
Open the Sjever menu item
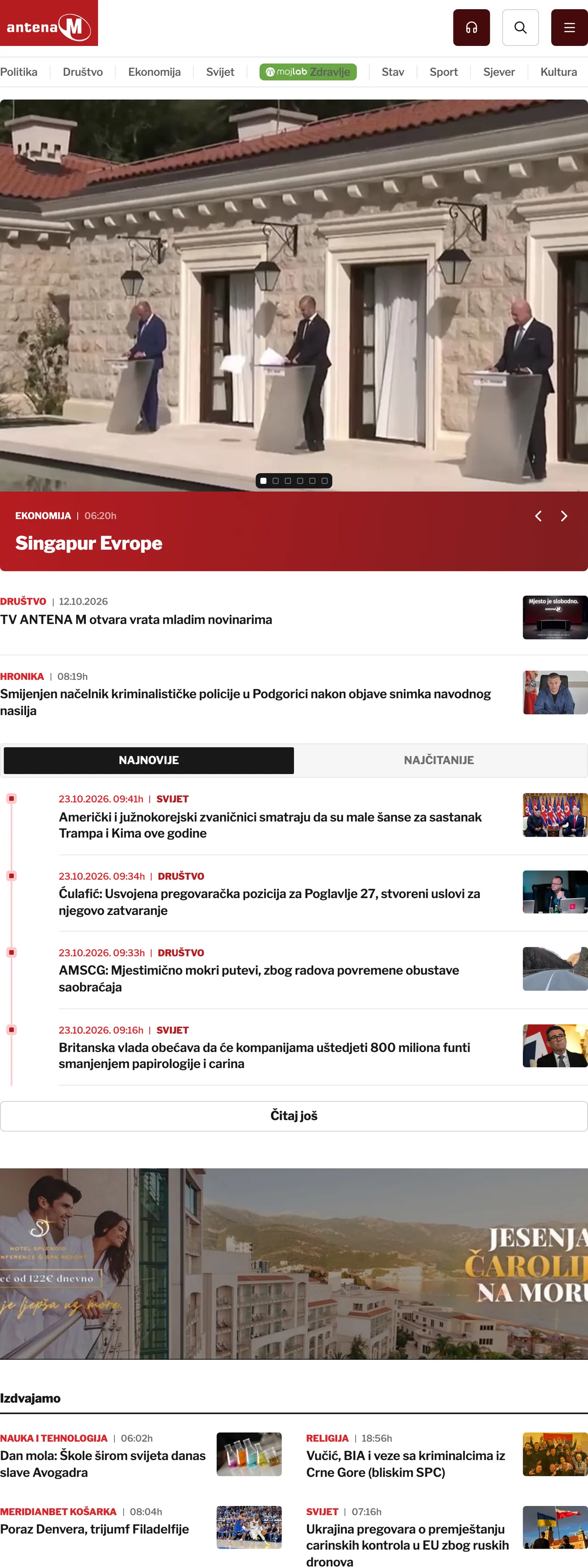(499, 72)
